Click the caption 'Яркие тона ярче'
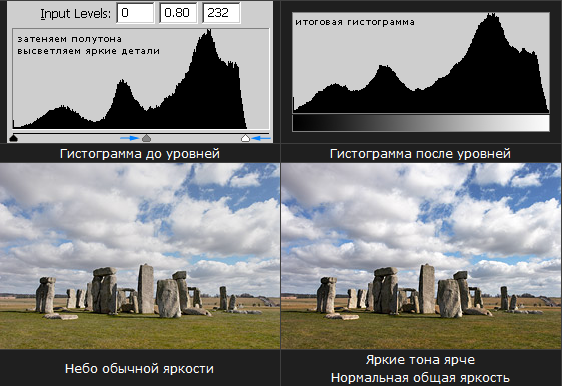 [420, 359]
